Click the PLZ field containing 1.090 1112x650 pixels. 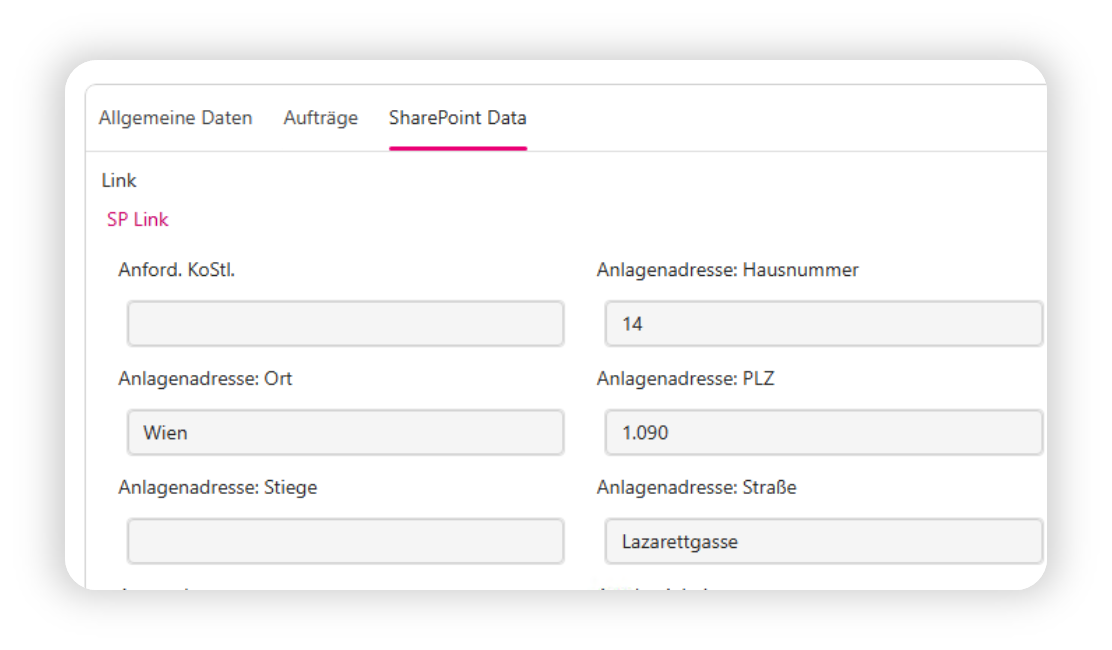point(823,432)
